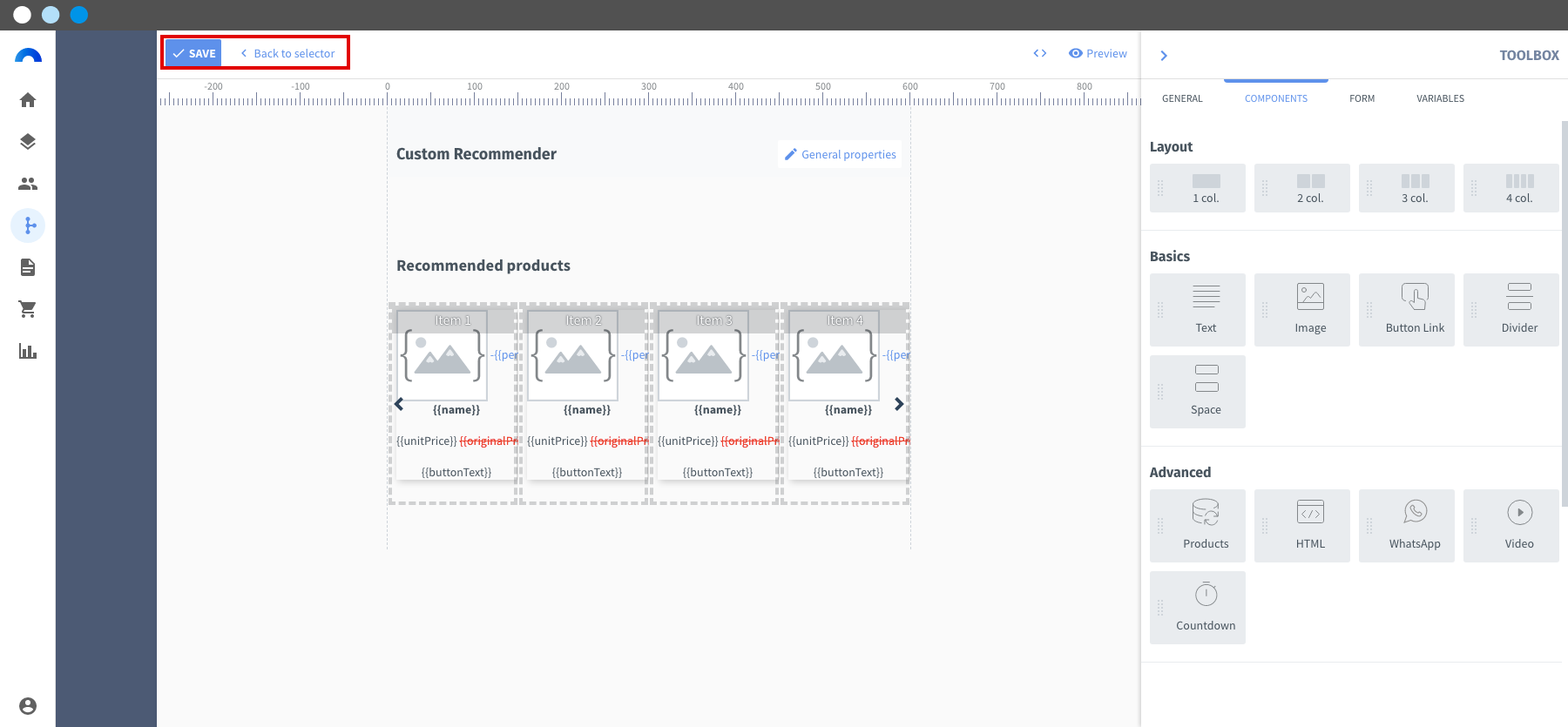The image size is (1568, 727).
Task: Pick the Divider component
Action: 1511,310
